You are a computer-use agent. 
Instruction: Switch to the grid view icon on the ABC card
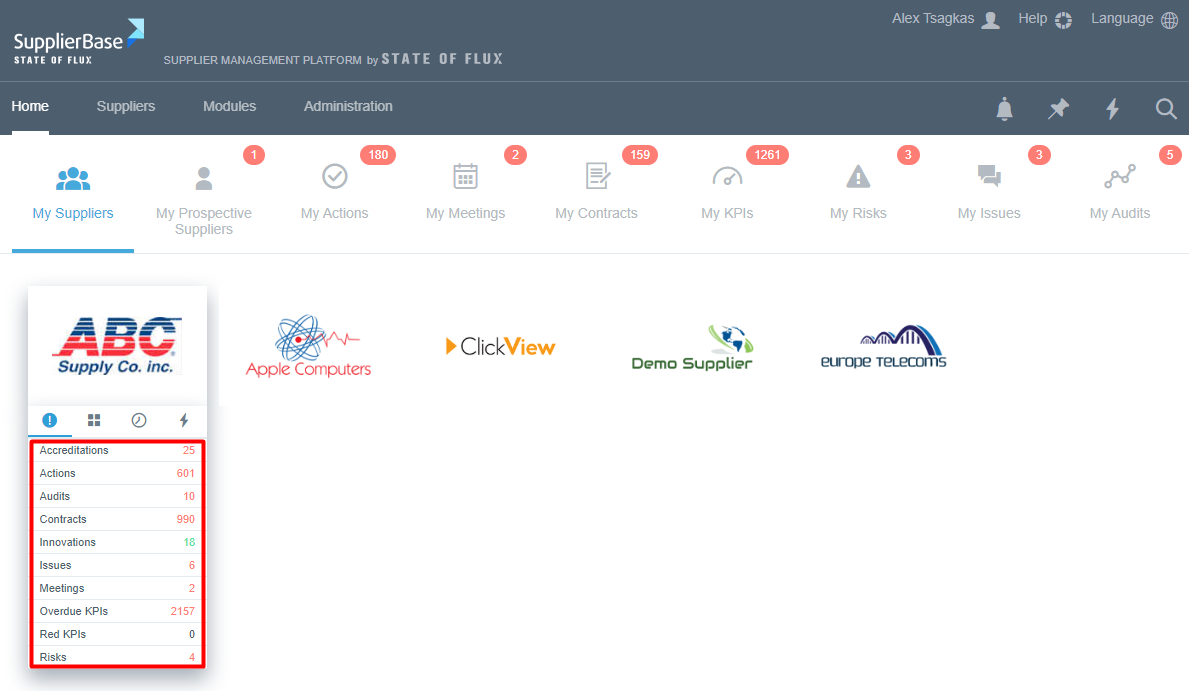click(94, 420)
